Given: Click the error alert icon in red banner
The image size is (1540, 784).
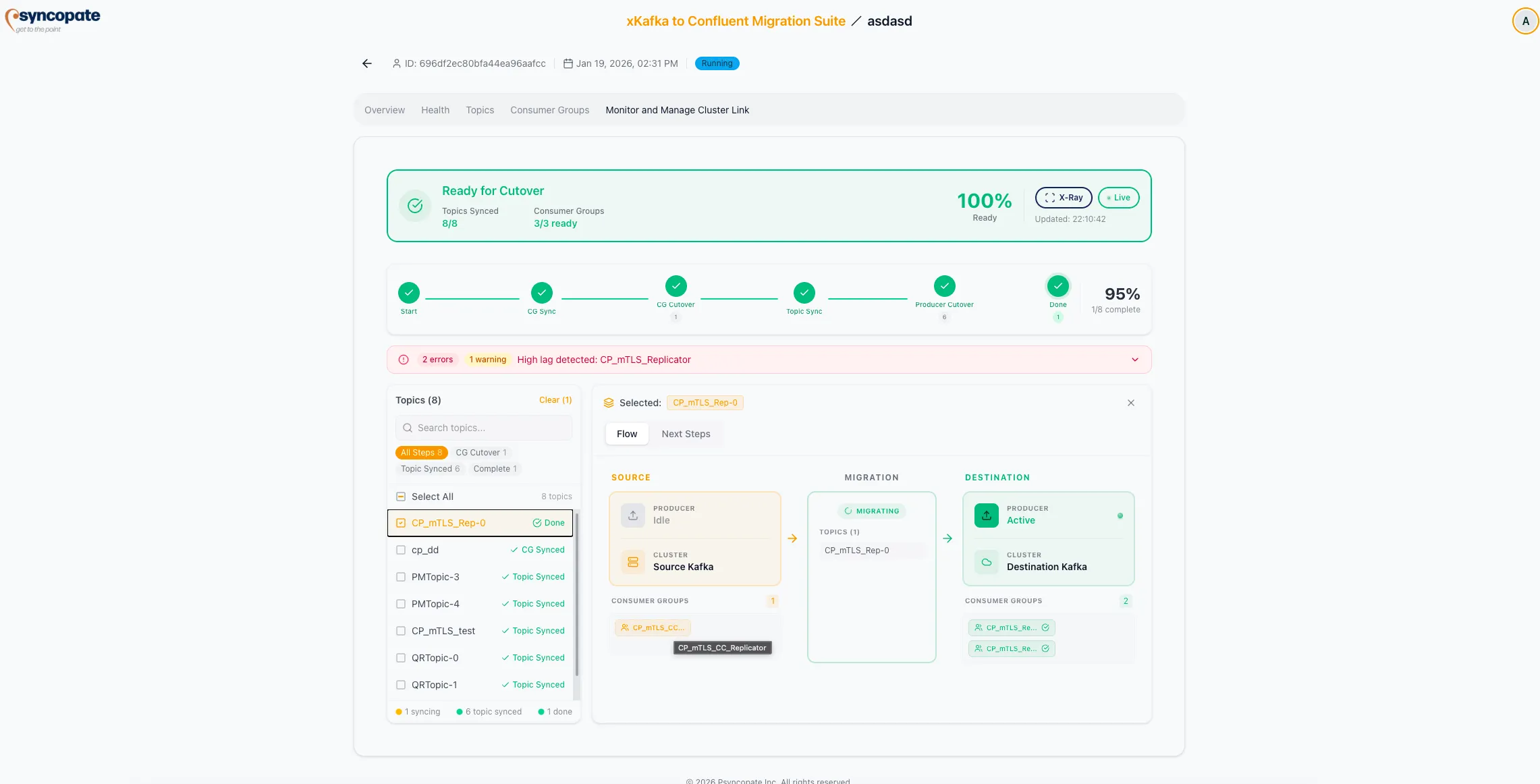Looking at the screenshot, I should pyautogui.click(x=403, y=359).
